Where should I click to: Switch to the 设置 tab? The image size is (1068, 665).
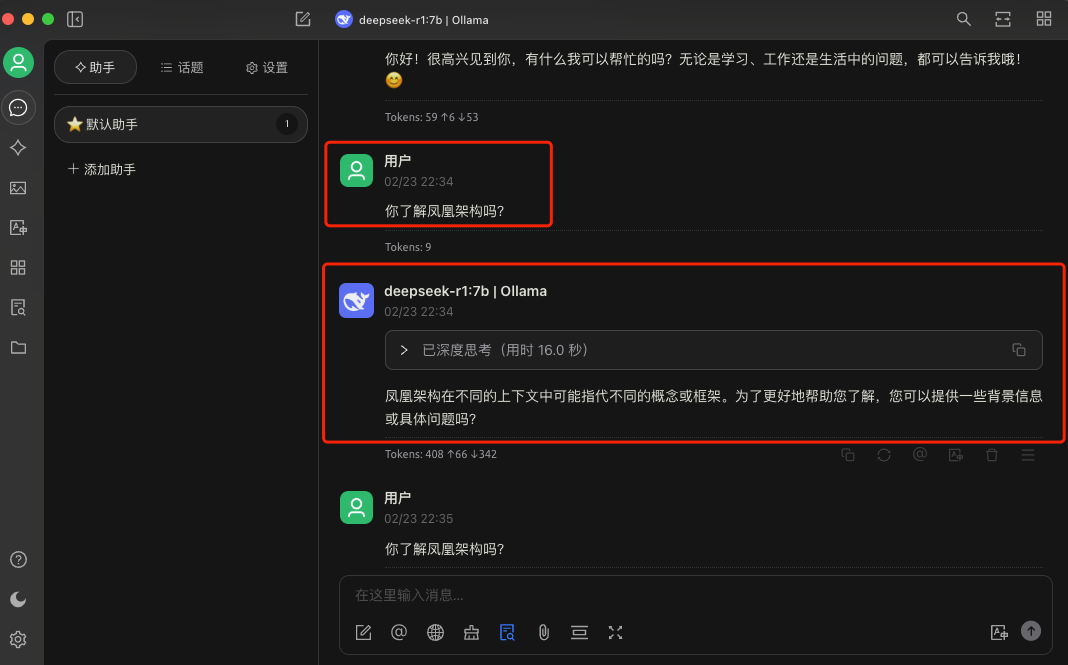click(267, 67)
